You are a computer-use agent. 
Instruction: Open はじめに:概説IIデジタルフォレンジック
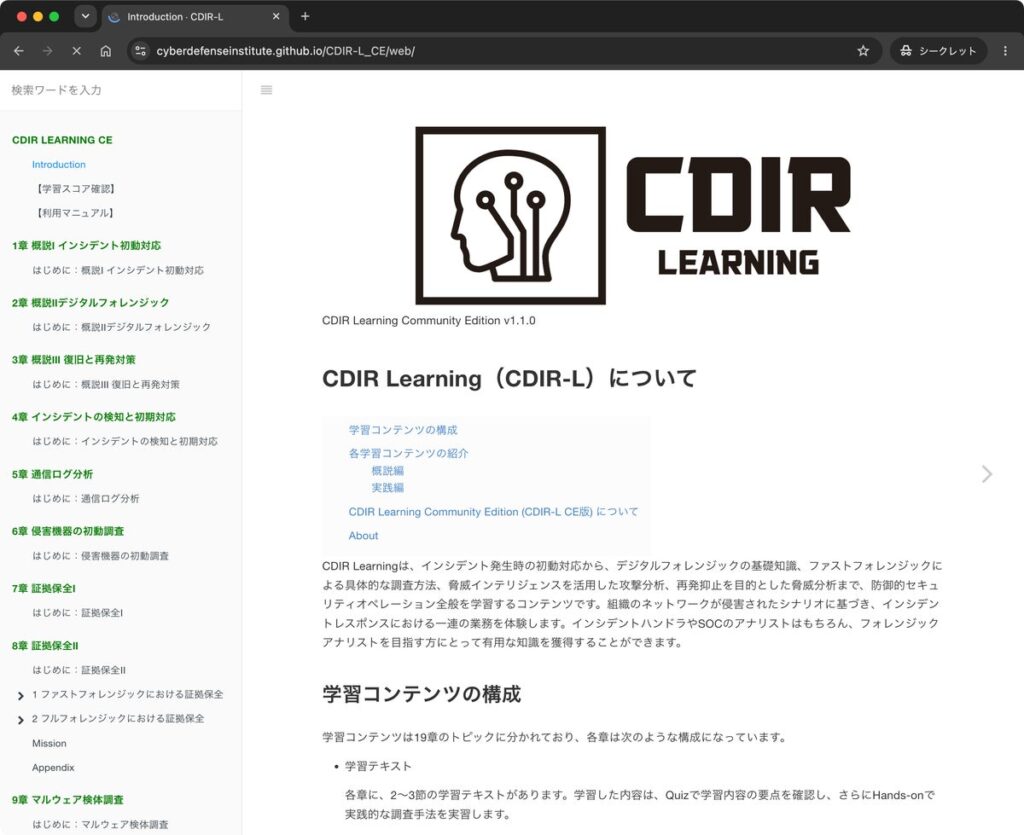coord(121,327)
